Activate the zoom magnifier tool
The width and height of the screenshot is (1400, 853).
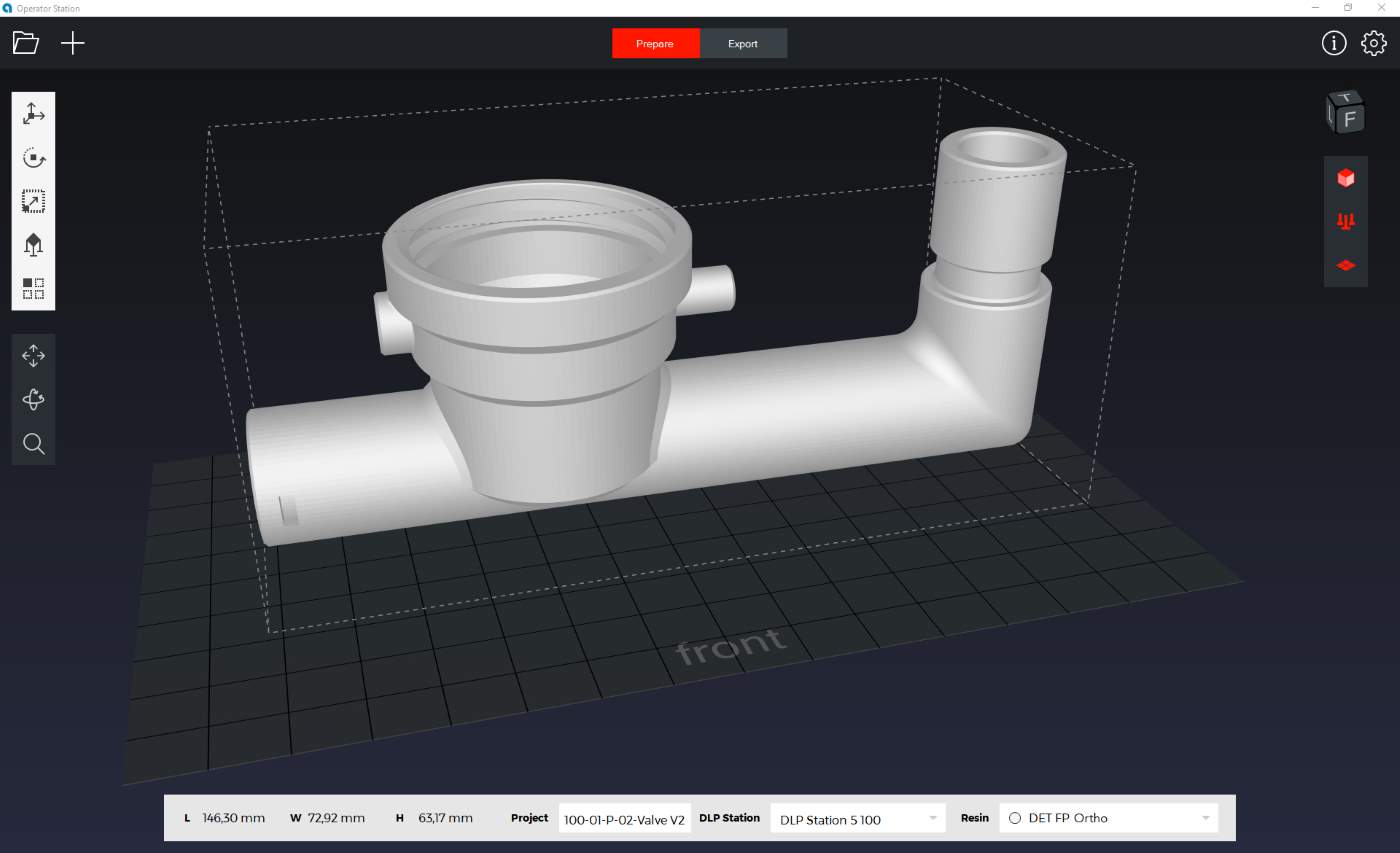point(33,444)
